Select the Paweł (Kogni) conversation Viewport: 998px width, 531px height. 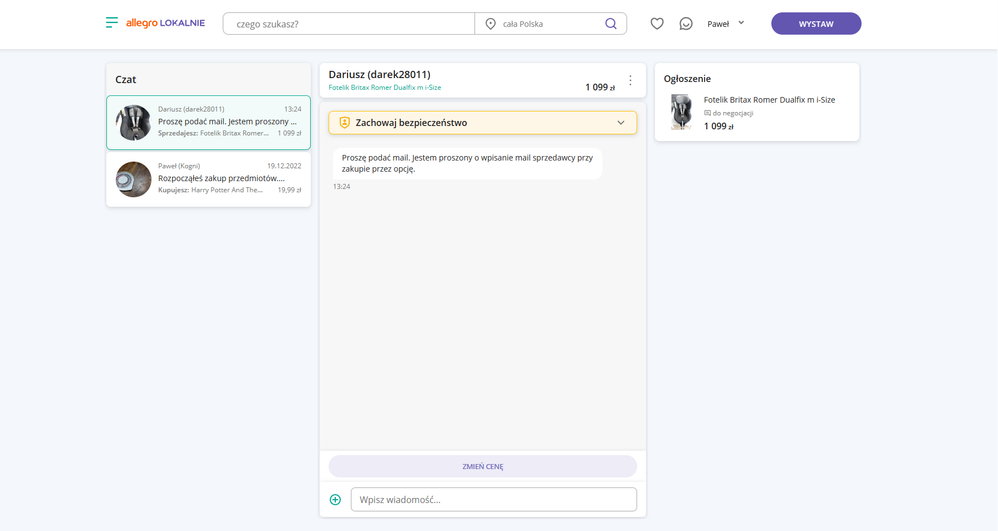(208, 179)
